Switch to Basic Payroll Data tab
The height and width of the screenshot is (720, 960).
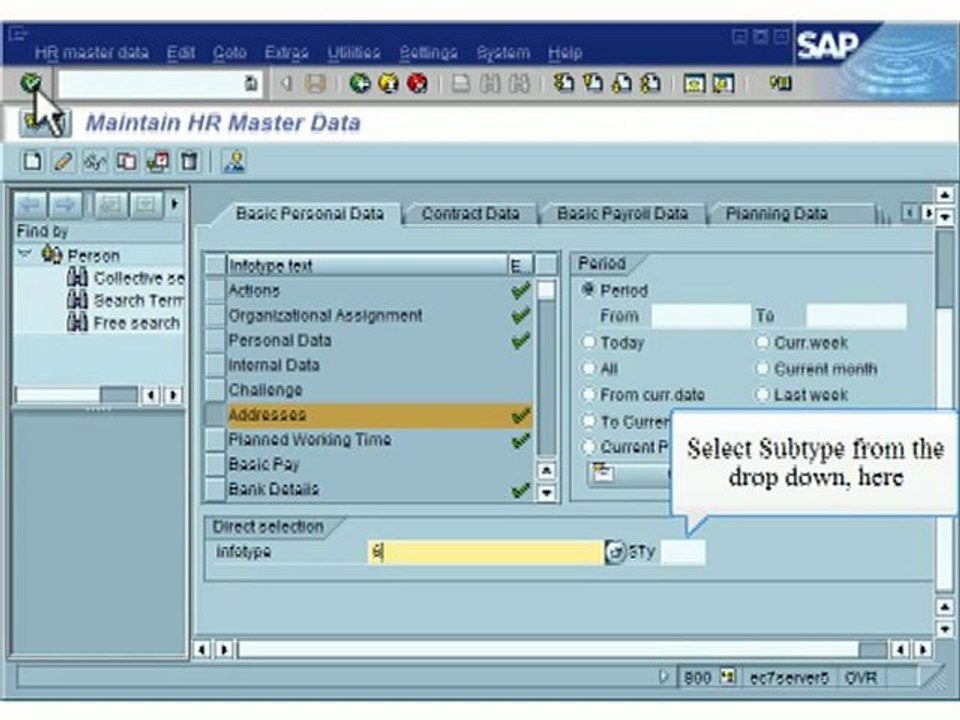pyautogui.click(x=622, y=214)
